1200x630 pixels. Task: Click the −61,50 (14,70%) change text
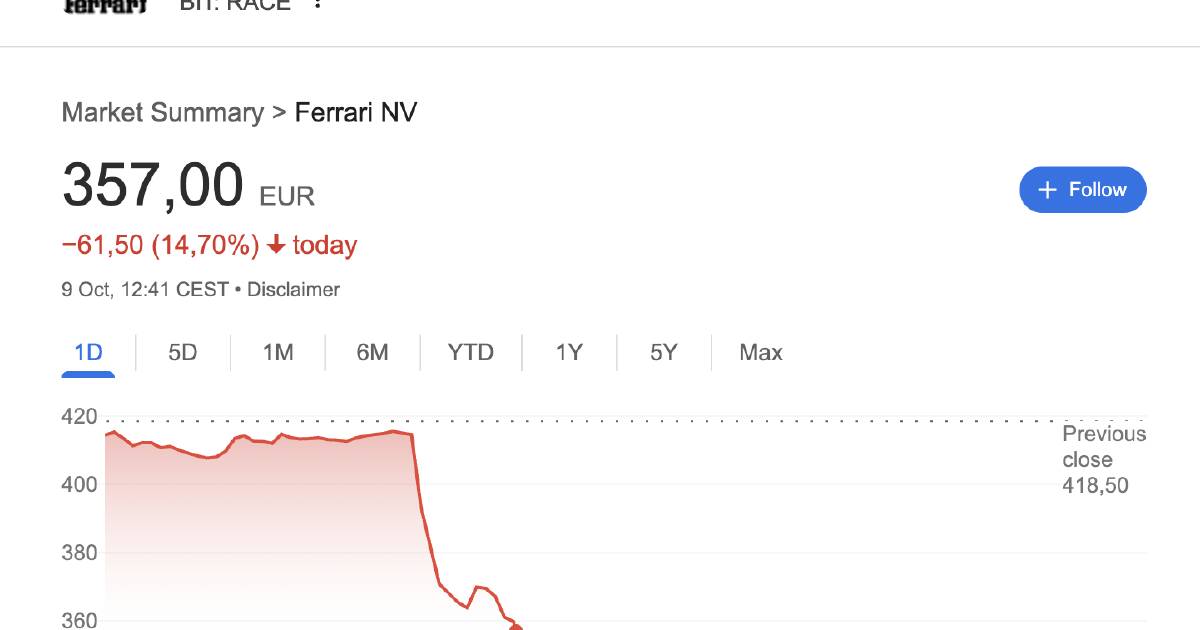click(160, 245)
